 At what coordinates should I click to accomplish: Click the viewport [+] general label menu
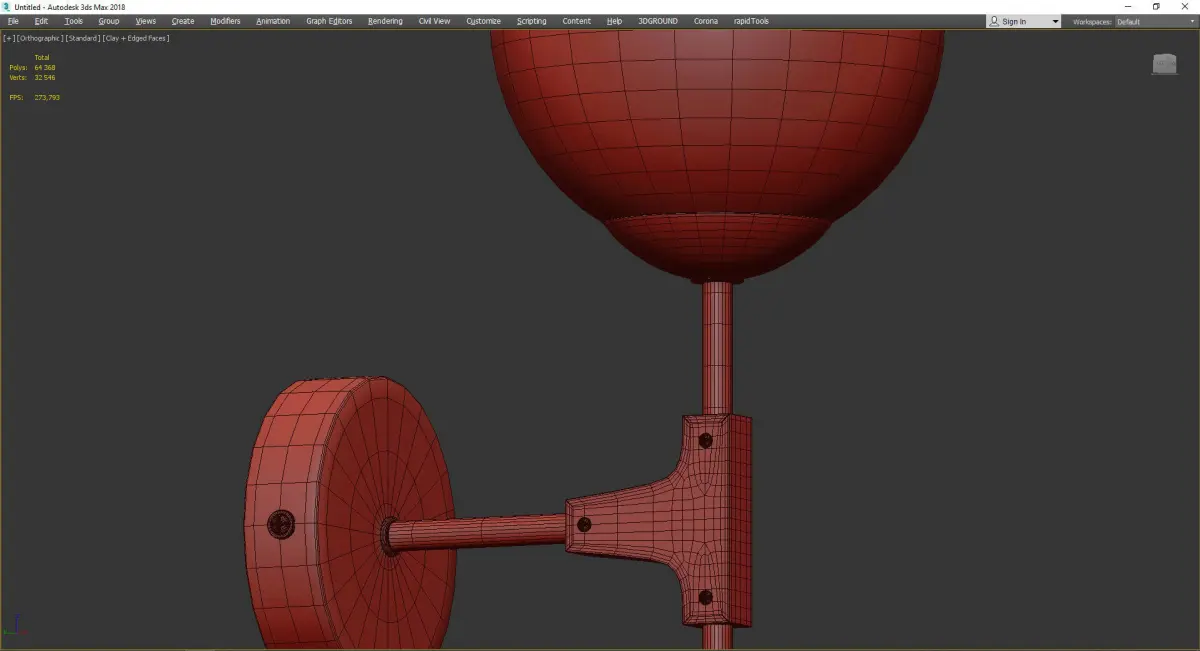[8, 38]
